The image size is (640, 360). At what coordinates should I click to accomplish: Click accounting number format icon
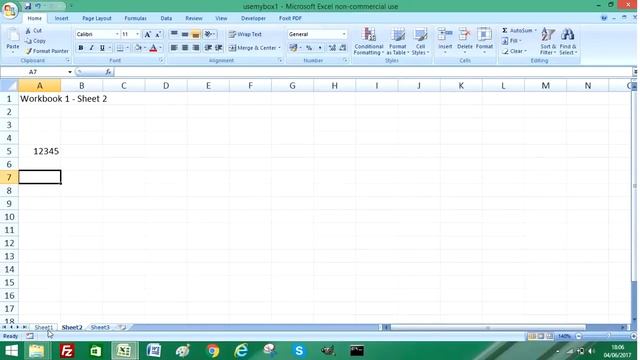(293, 48)
